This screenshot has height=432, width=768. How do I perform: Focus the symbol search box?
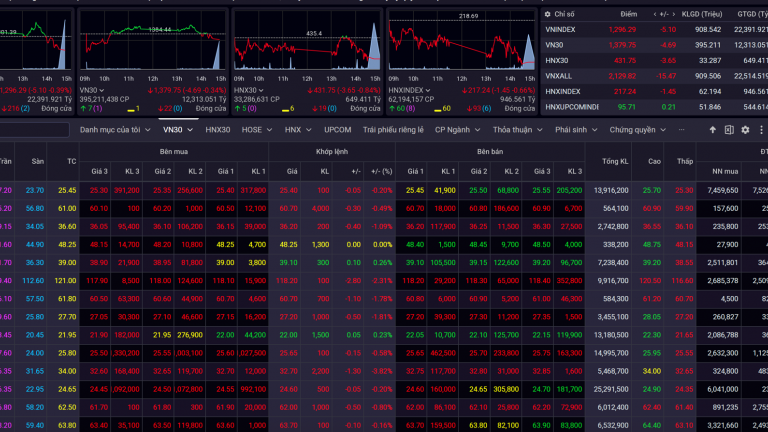pyautogui.click(x=34, y=130)
